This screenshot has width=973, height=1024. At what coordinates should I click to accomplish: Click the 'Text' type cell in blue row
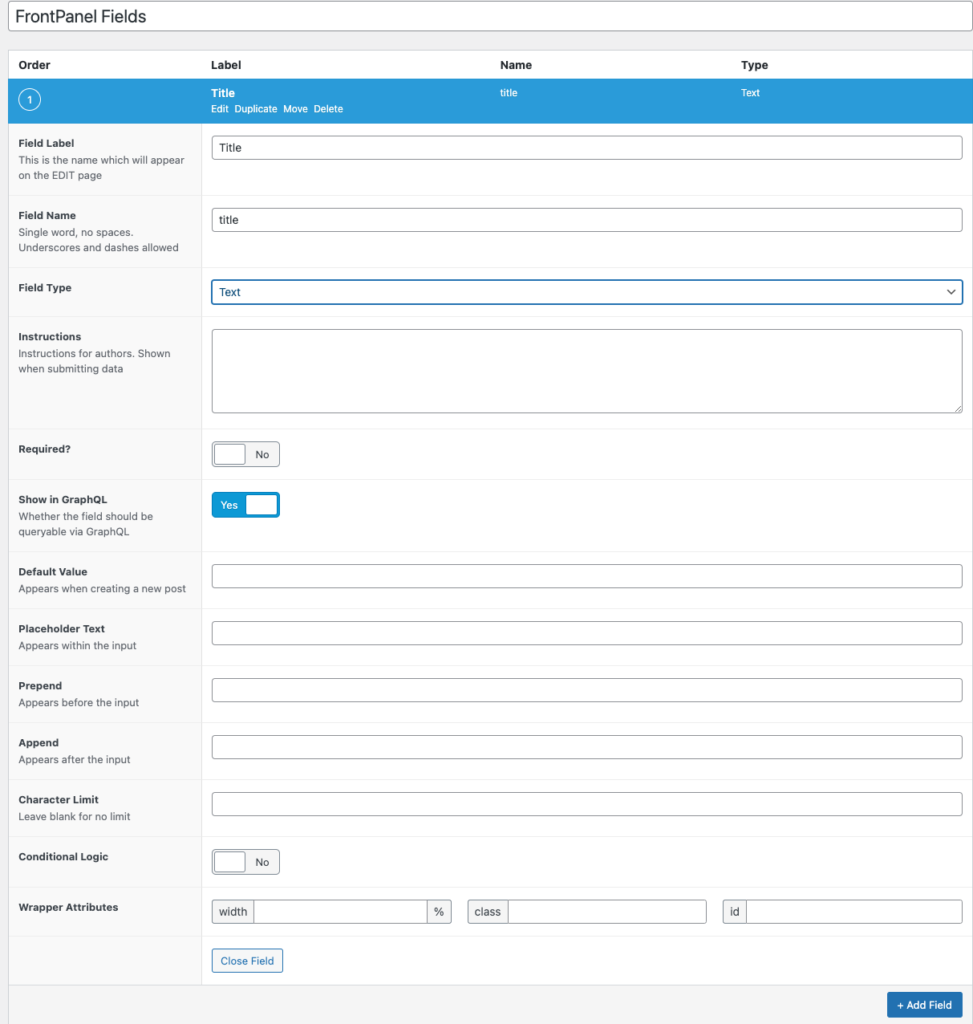click(750, 93)
